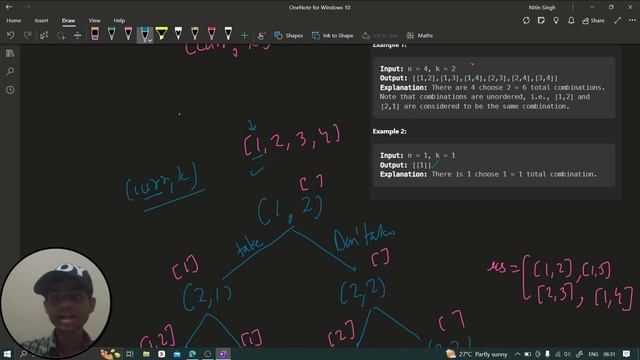This screenshot has width=640, height=360.
Task: Select objects or type text tool
Action: click(44, 36)
